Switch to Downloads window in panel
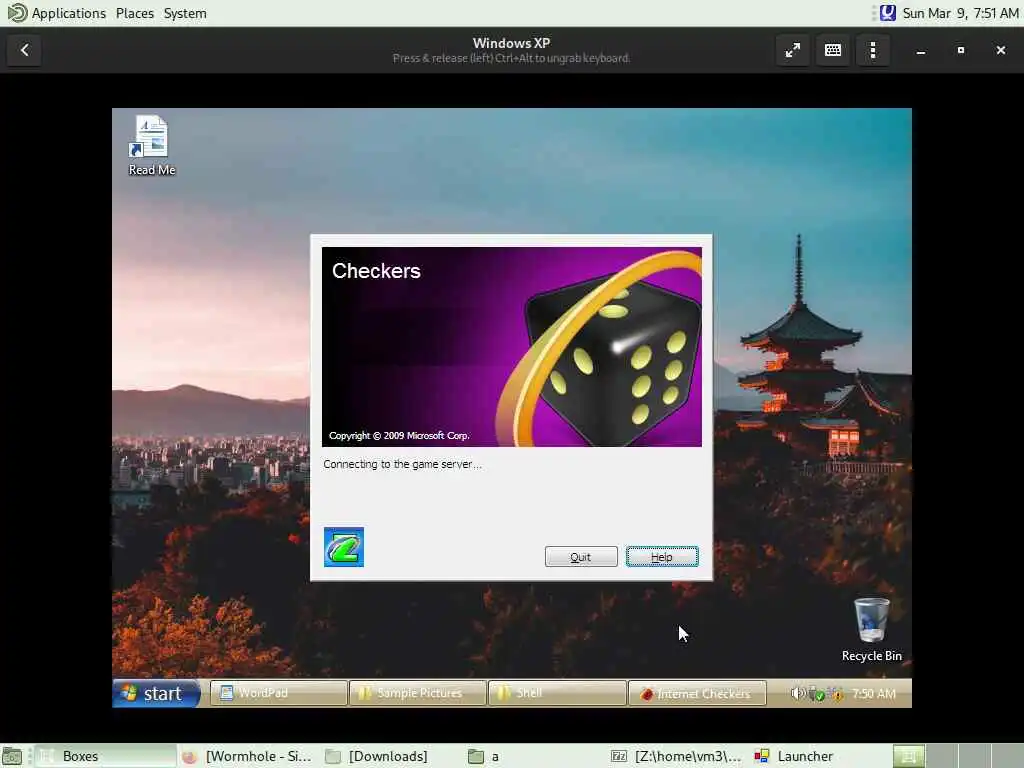Viewport: 1024px width, 768px height. click(x=392, y=756)
